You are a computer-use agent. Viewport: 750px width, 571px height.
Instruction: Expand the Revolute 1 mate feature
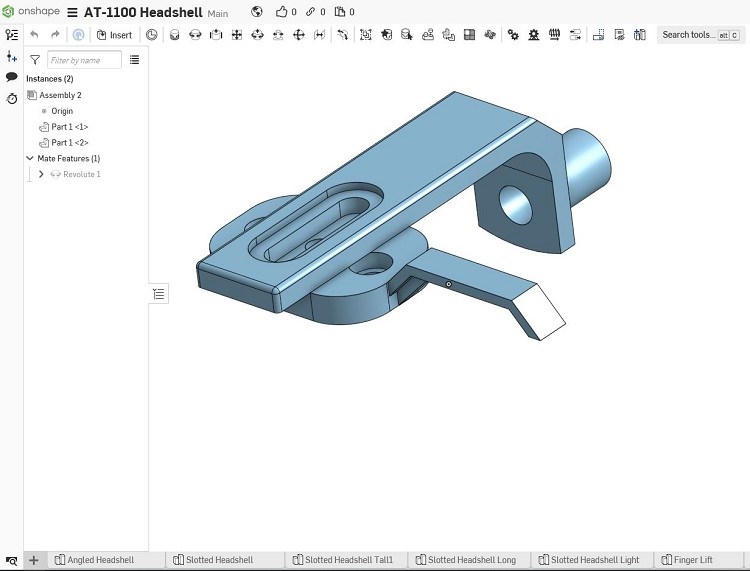(41, 174)
